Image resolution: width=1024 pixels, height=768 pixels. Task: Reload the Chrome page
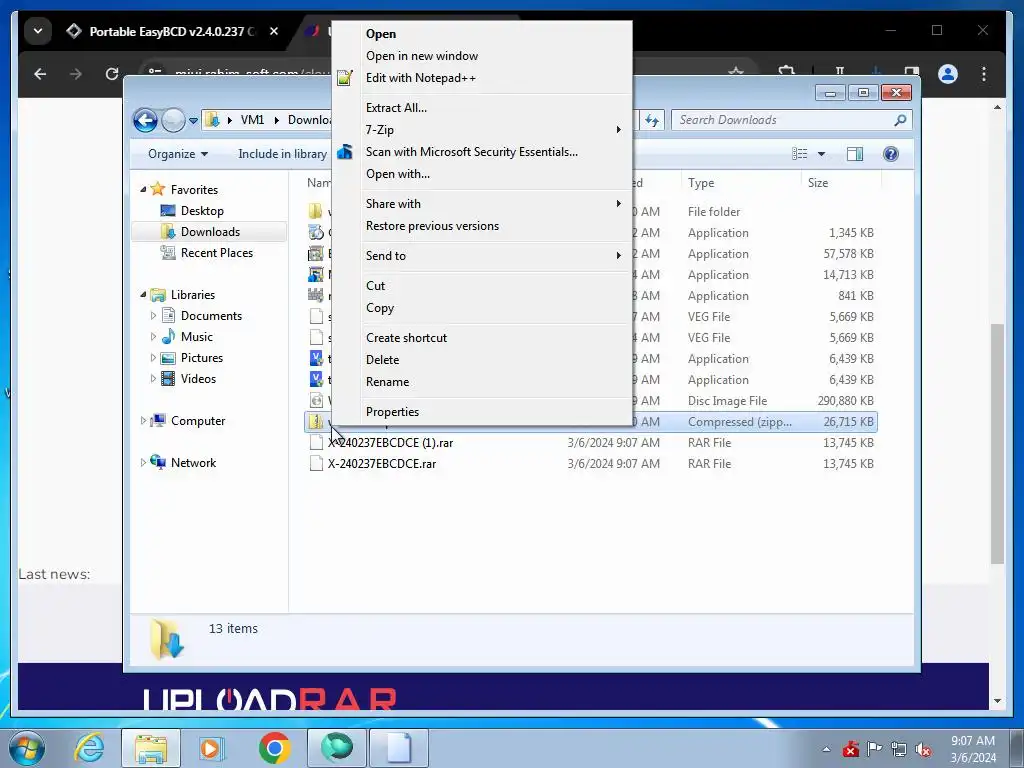[x=112, y=74]
